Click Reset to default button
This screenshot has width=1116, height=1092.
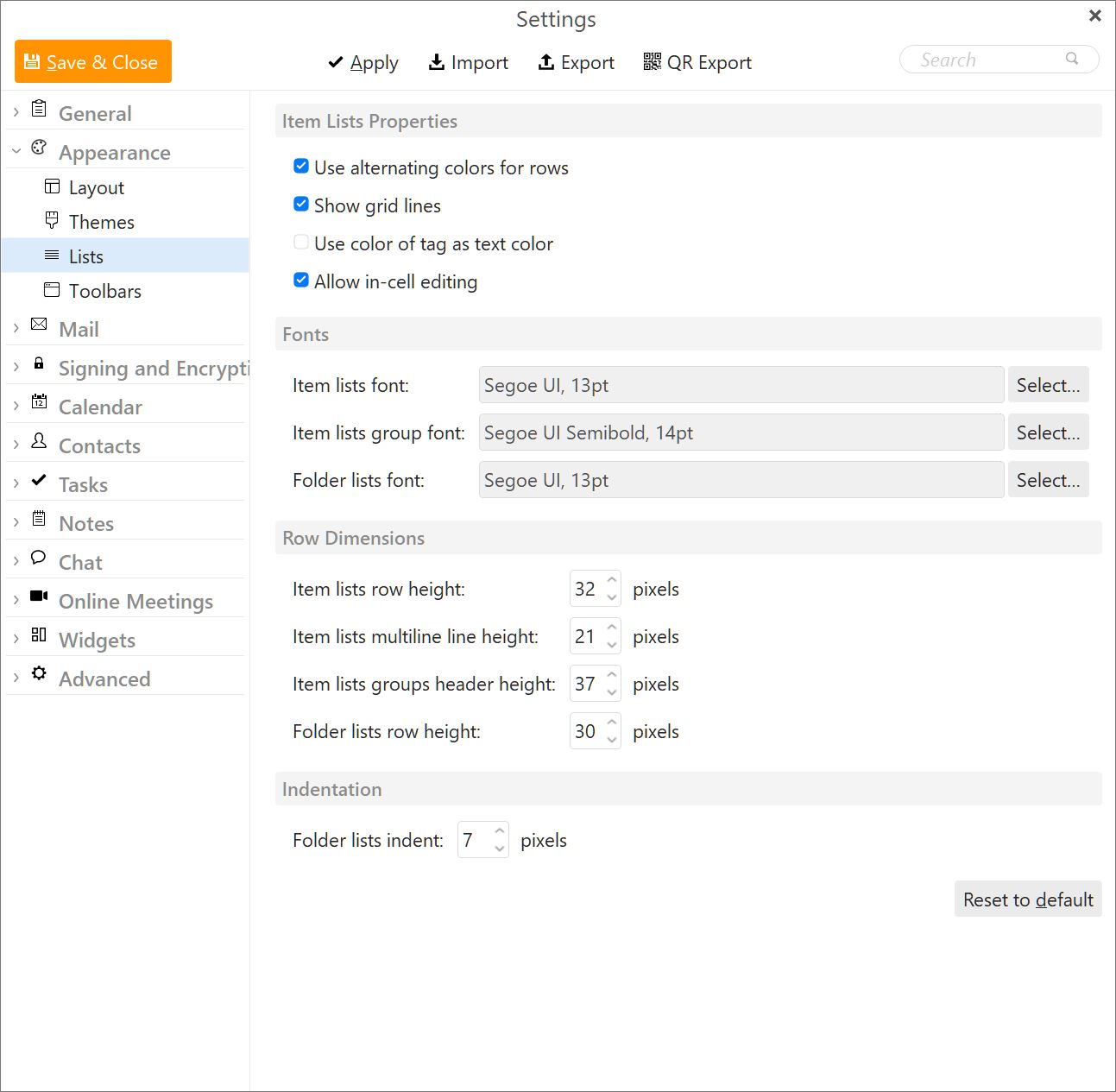coord(1028,899)
